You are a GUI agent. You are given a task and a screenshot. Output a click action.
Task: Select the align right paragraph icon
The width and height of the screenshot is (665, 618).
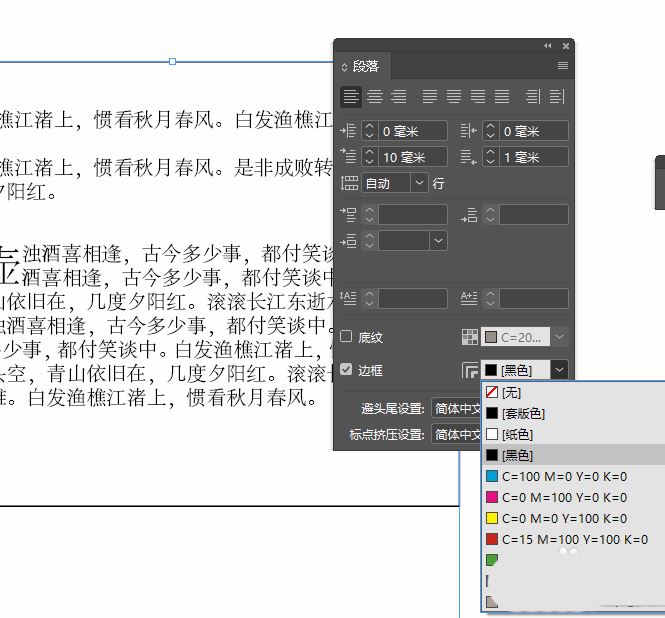(x=398, y=96)
